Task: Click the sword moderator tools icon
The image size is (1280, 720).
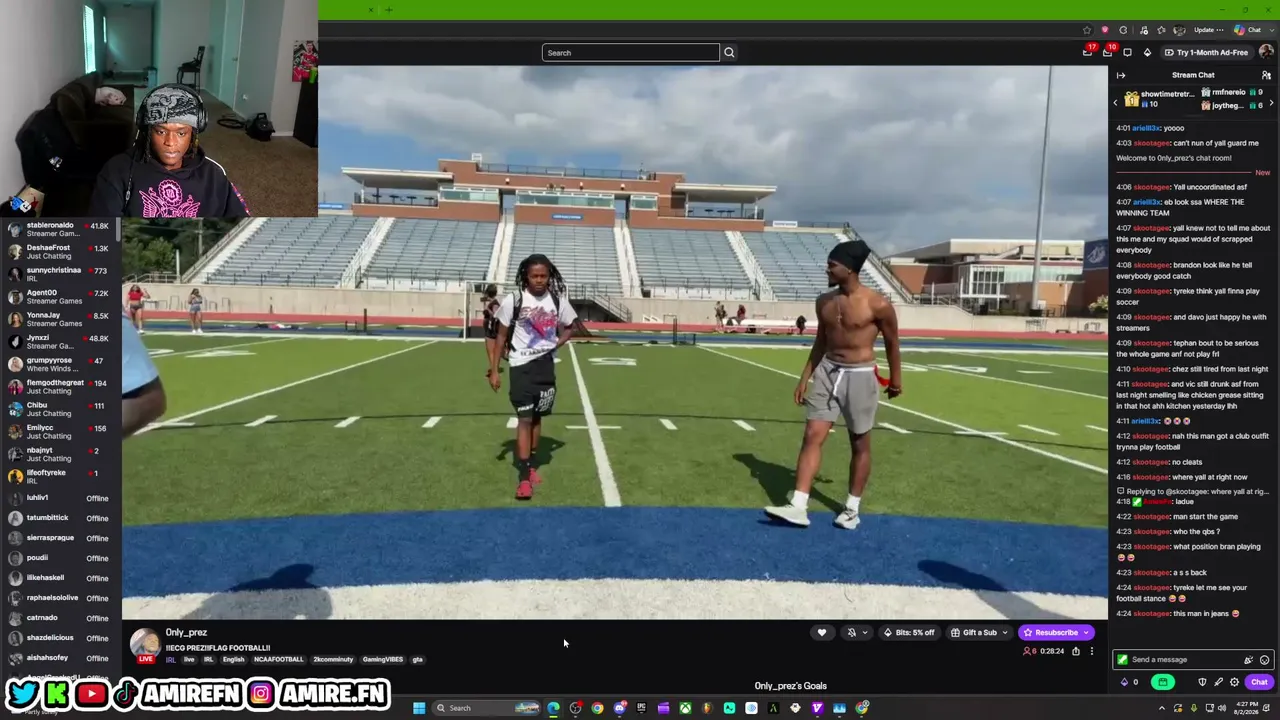Action: click(1218, 682)
